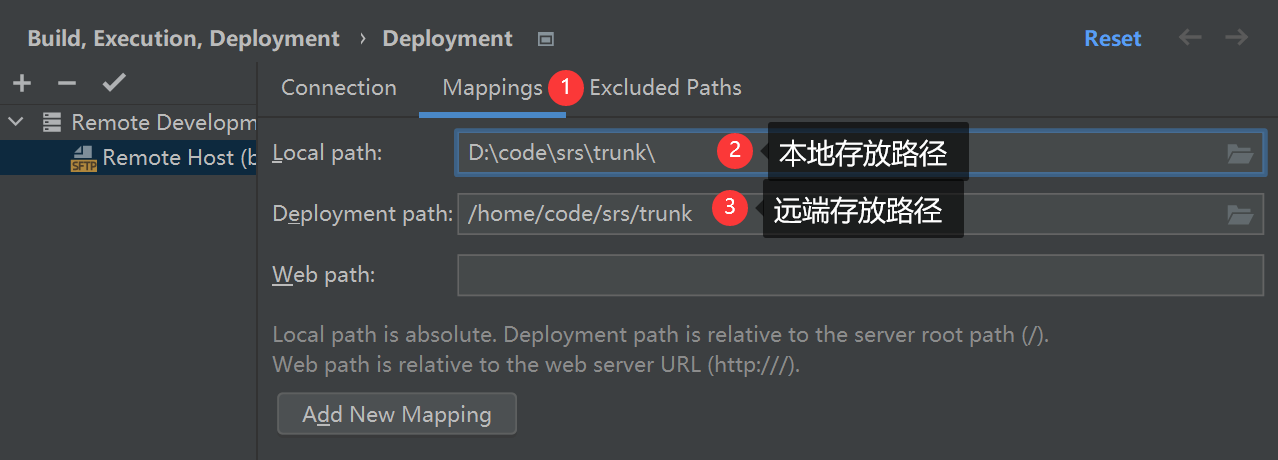Switch to the Connection tab
1278x460 pixels.
coord(339,88)
